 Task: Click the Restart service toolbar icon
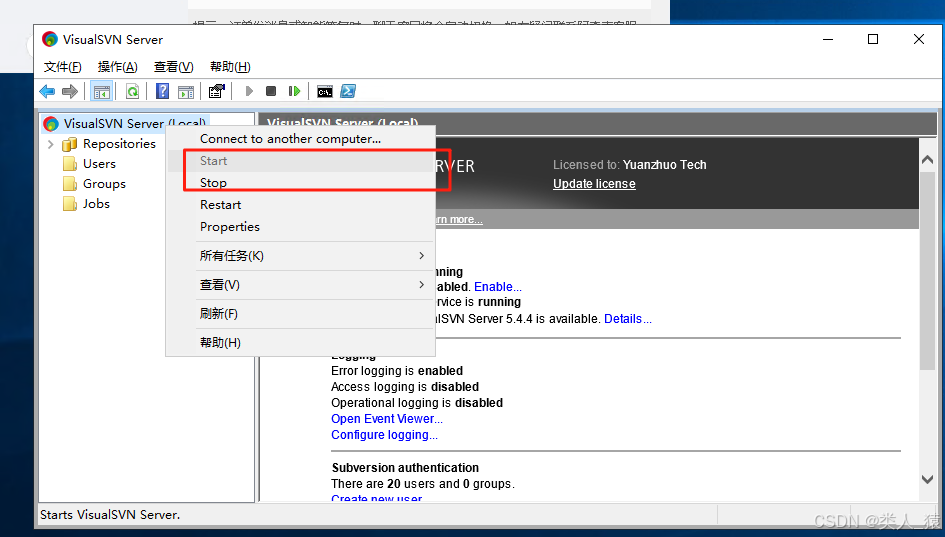point(294,91)
